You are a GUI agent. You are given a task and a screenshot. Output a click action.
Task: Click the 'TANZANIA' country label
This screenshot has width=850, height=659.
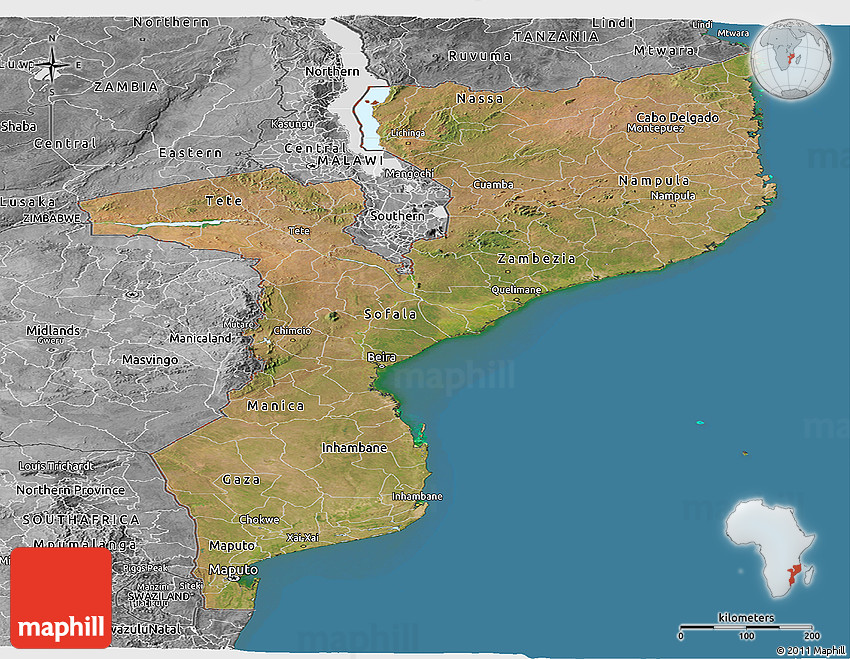(x=556, y=37)
